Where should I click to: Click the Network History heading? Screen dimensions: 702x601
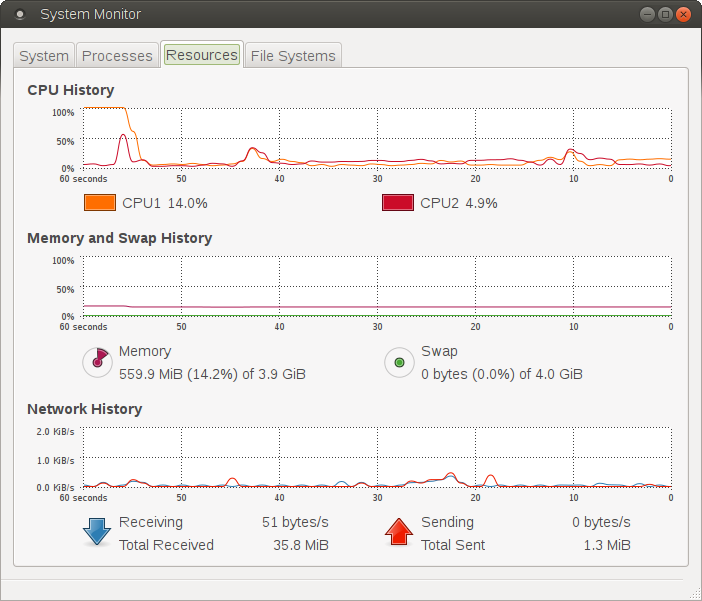[85, 409]
